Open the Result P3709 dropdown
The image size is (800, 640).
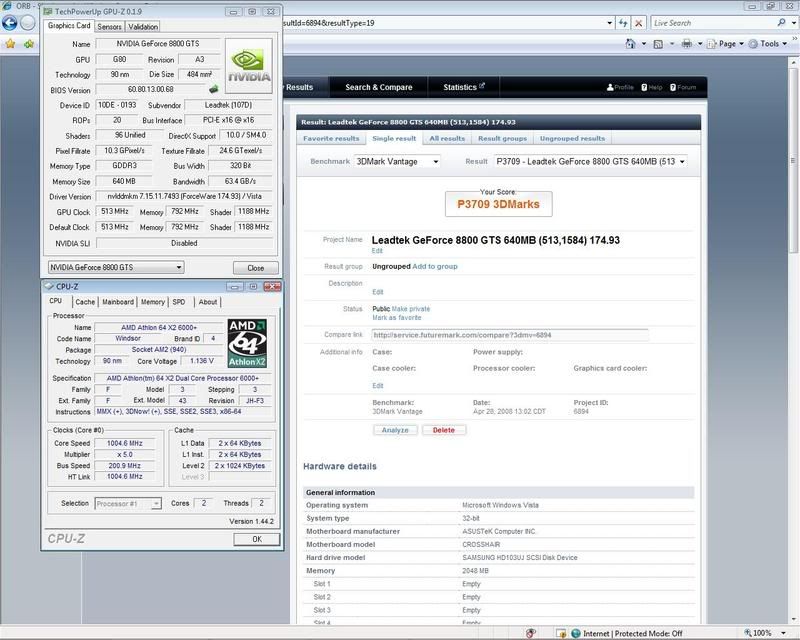590,162
